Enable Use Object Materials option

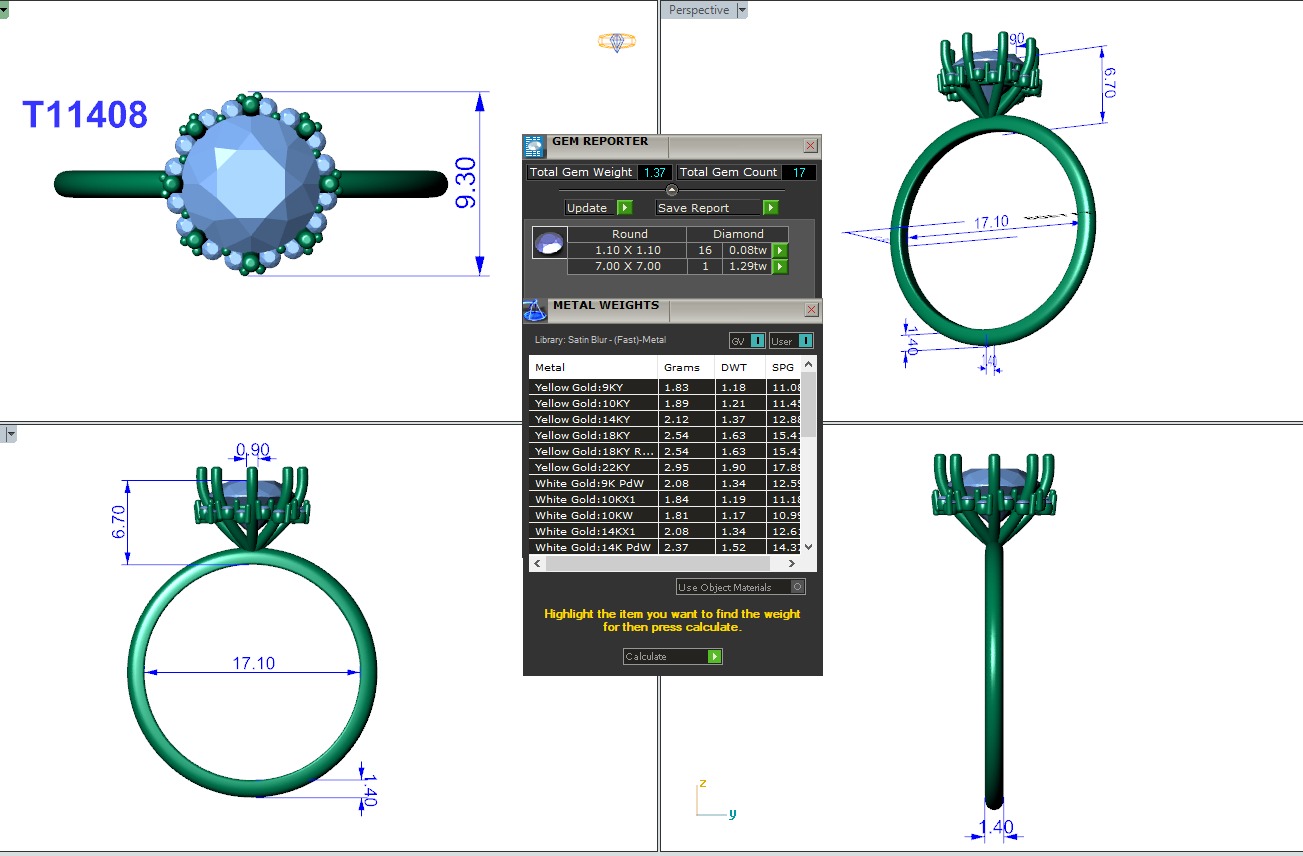pyautogui.click(x=797, y=587)
